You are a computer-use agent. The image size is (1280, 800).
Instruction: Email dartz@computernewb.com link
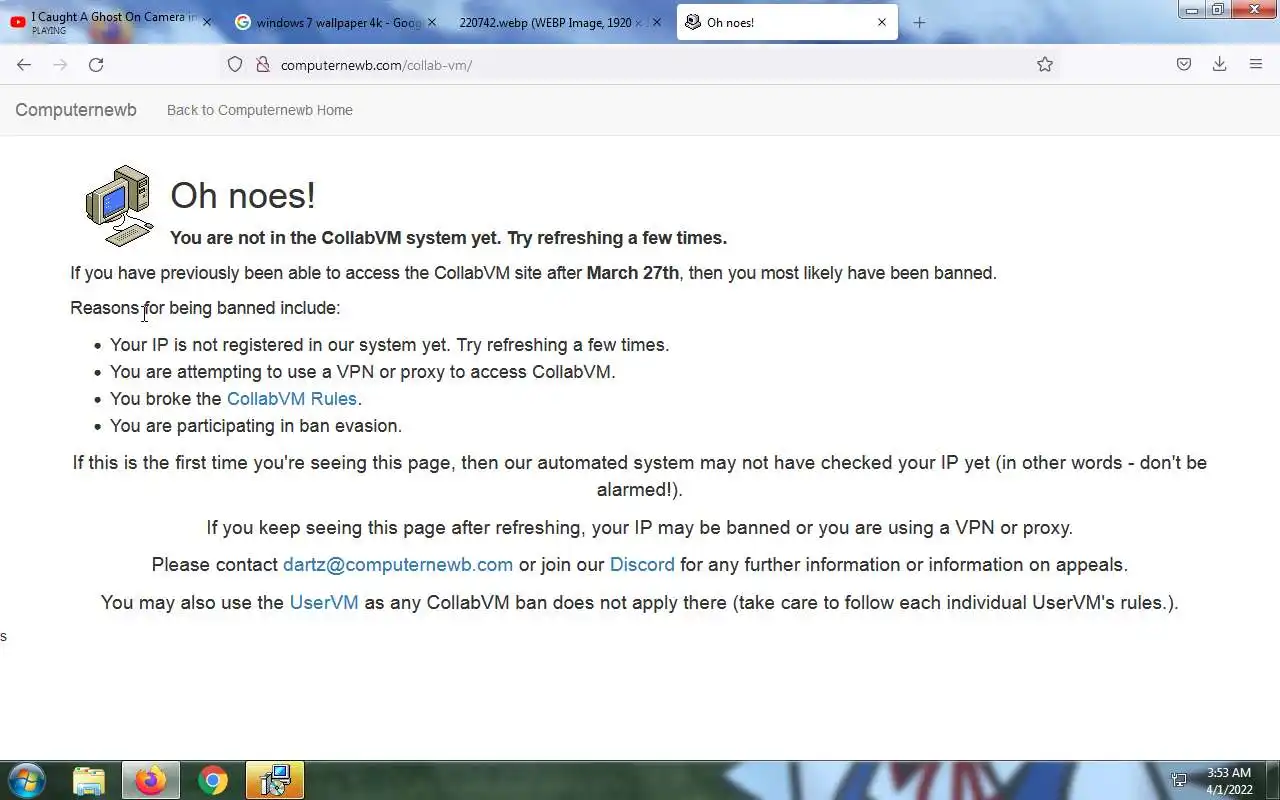coord(398,565)
